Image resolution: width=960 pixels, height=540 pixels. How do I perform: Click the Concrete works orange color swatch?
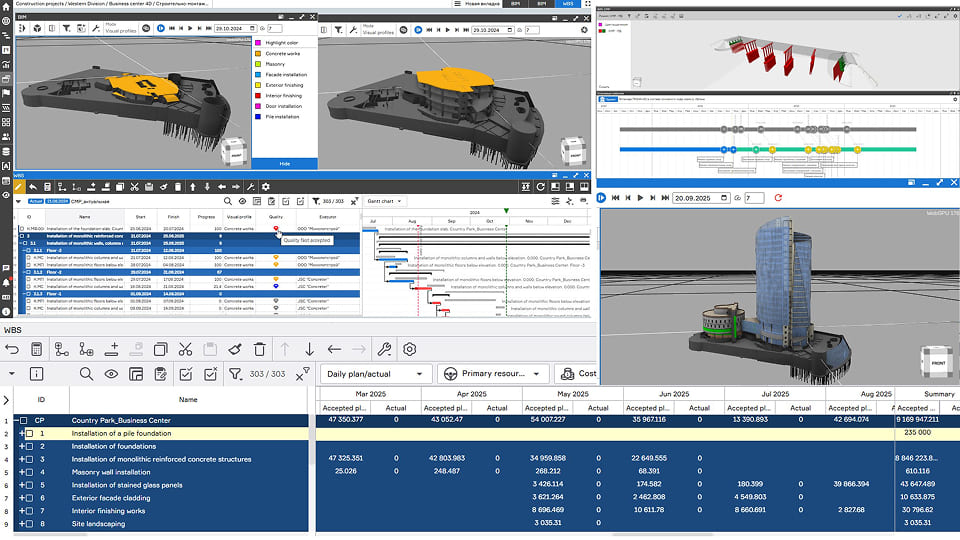pos(258,53)
